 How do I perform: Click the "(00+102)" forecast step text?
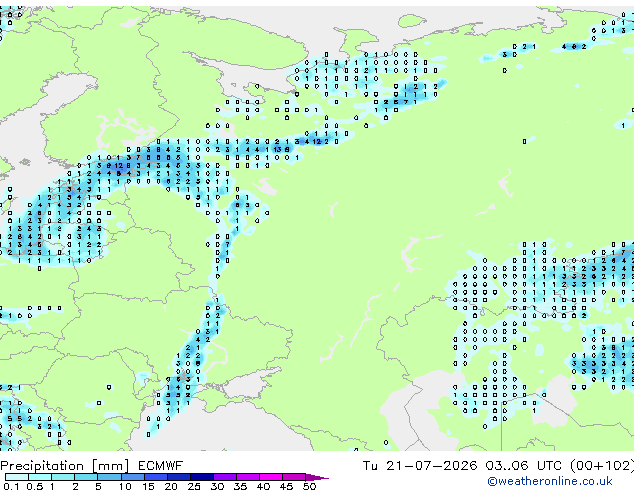pos(602,466)
